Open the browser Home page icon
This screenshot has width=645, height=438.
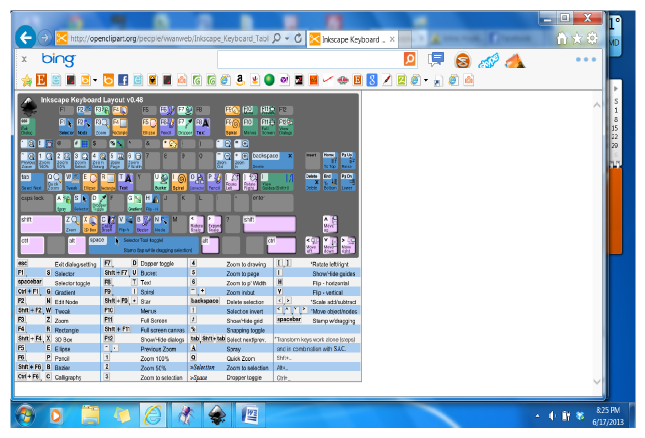[562, 39]
